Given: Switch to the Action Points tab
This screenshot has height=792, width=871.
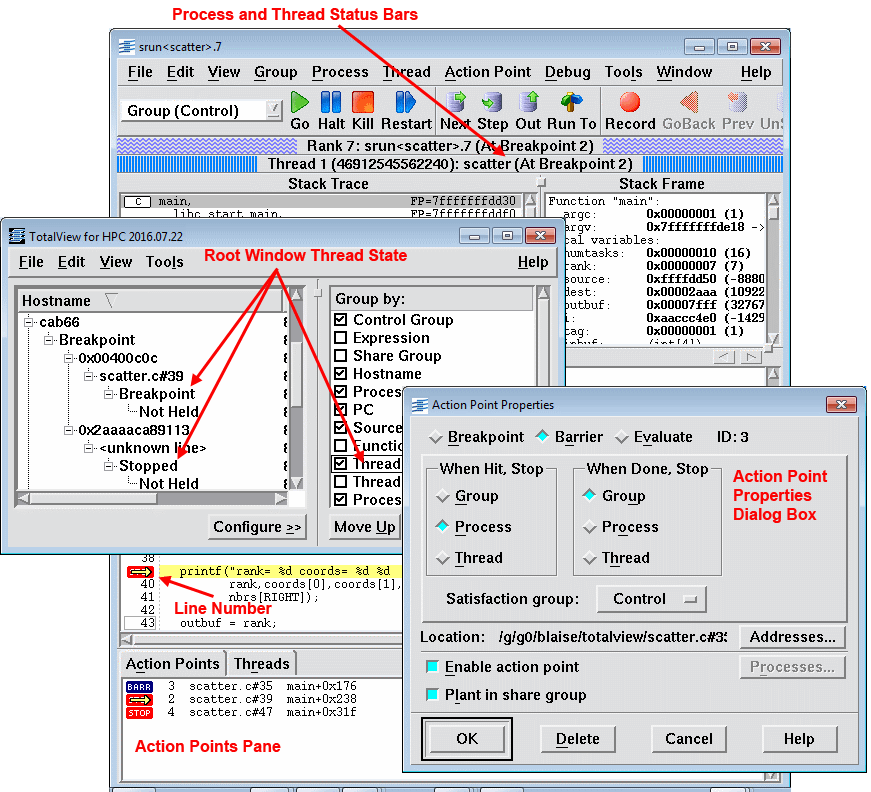Looking at the screenshot, I should coord(172,664).
